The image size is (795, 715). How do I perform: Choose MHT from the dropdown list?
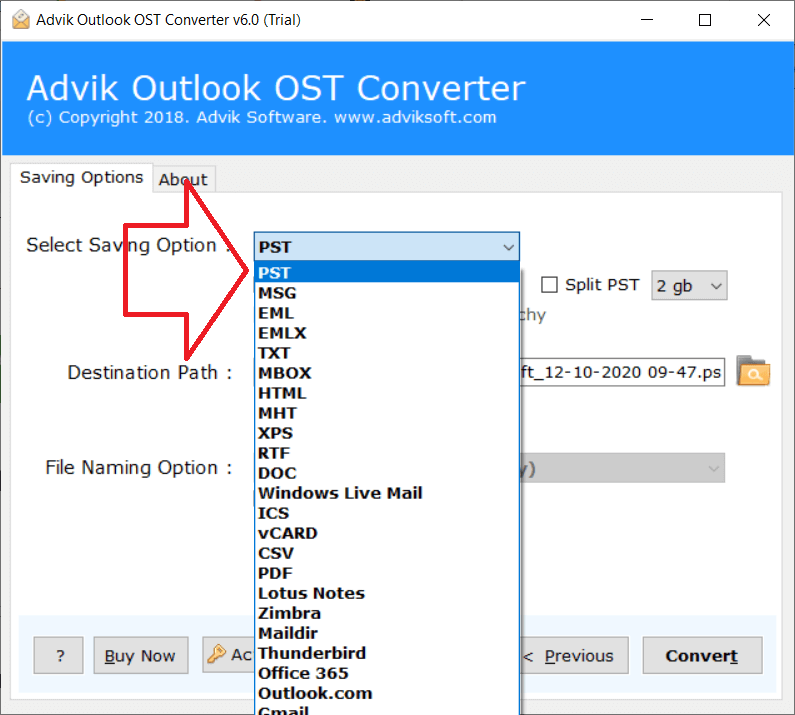tap(387, 413)
